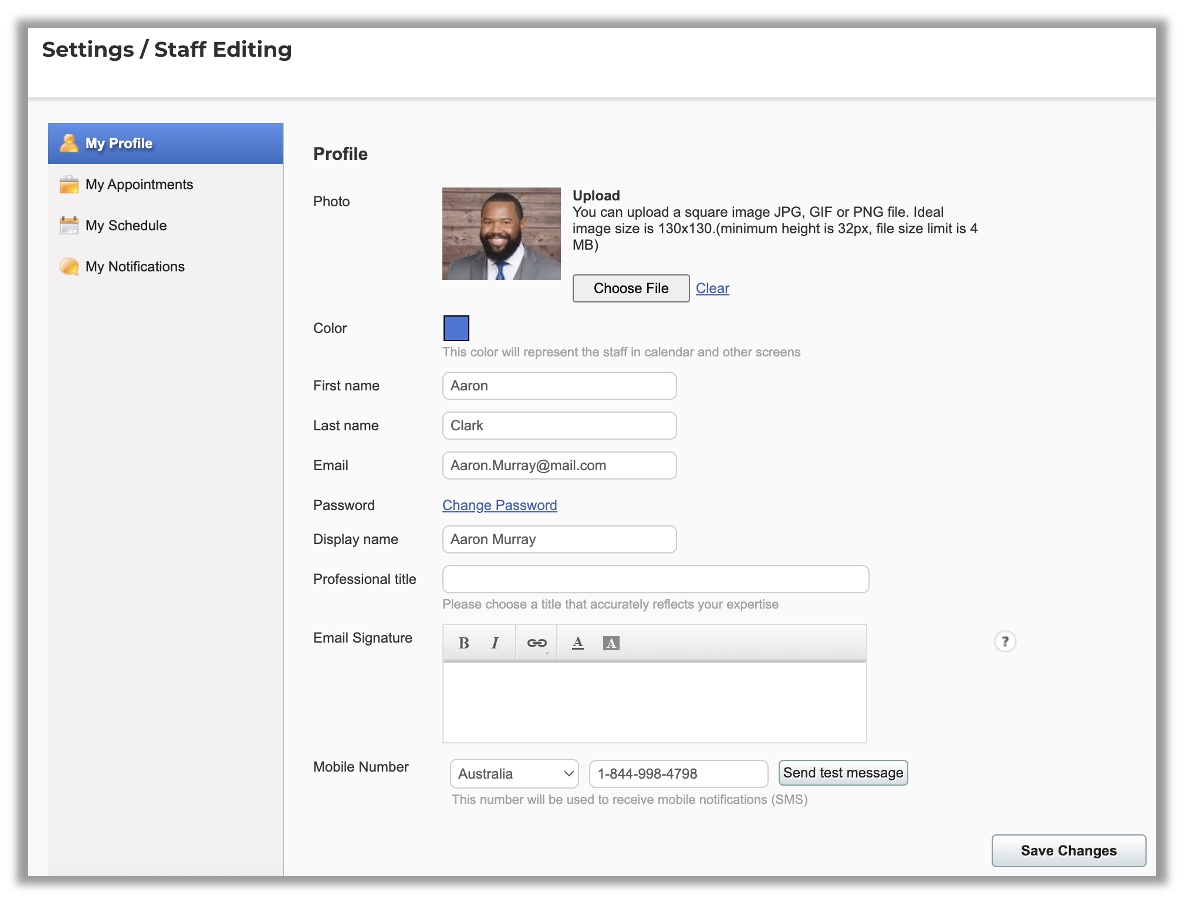Screen dimensions: 1184x900
Task: Choose a file for the profile photo
Action: point(631,288)
